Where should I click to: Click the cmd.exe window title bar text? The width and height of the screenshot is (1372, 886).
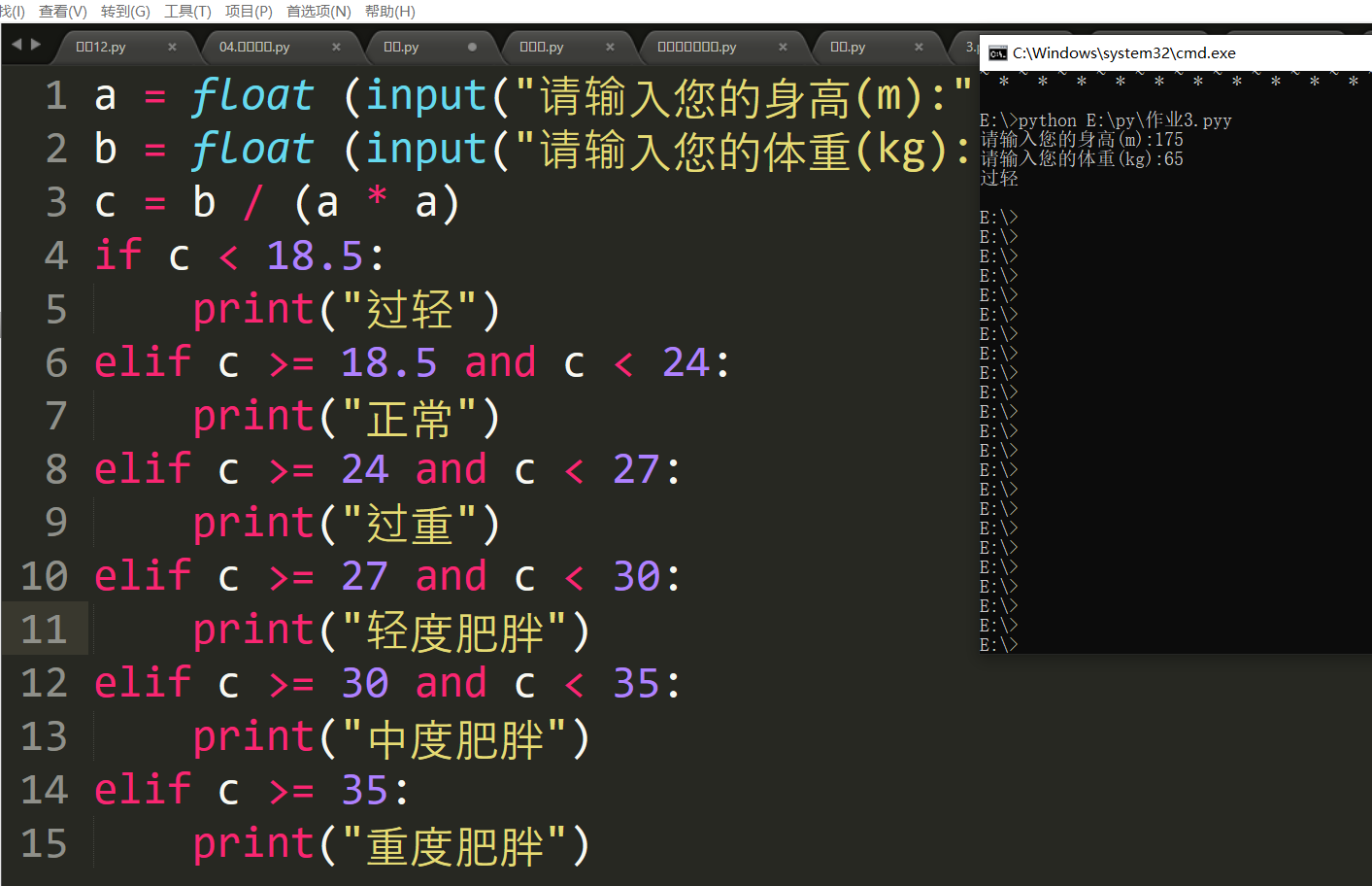point(1124,53)
